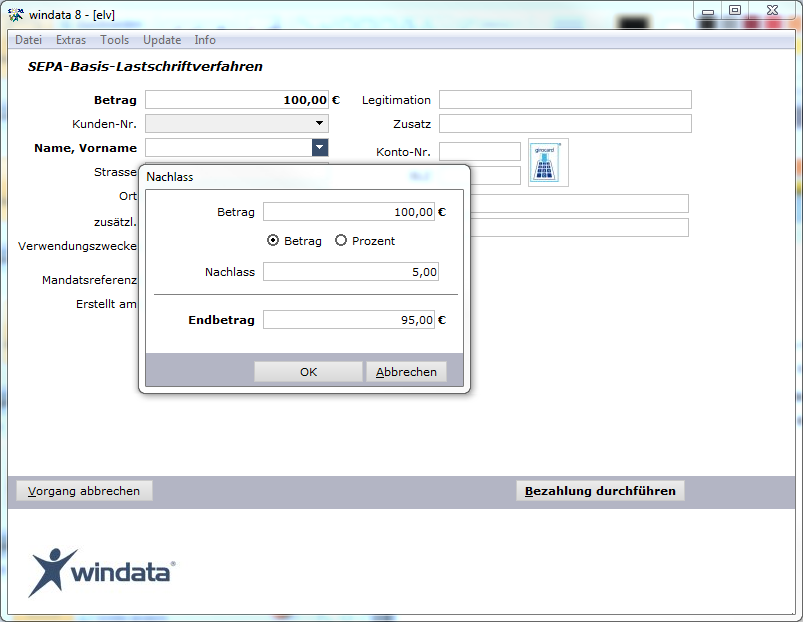Screen dimensions: 803x622
Task: Click Abbrechen in Nachlass dialog
Action: point(406,372)
